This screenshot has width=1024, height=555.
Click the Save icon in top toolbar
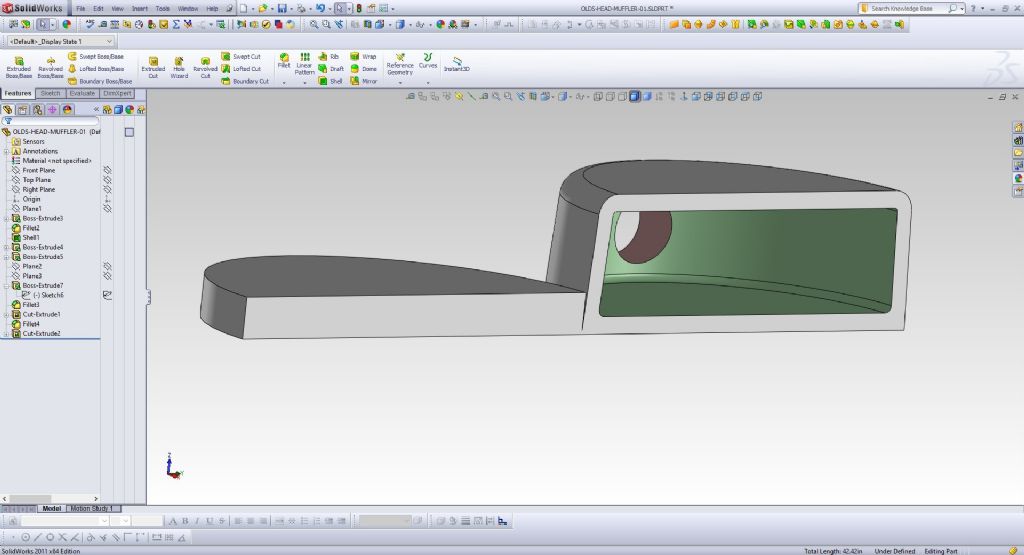pyautogui.click(x=281, y=8)
